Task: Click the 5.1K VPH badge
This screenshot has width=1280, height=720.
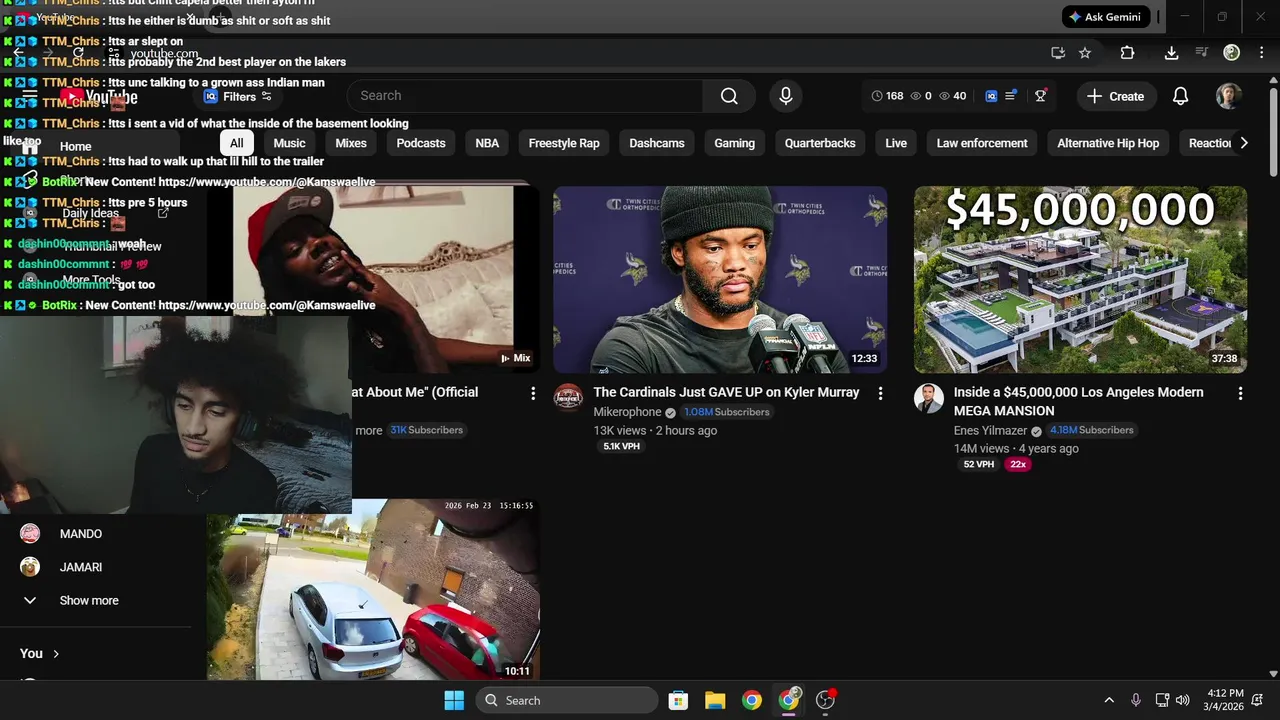Action: [621, 447]
